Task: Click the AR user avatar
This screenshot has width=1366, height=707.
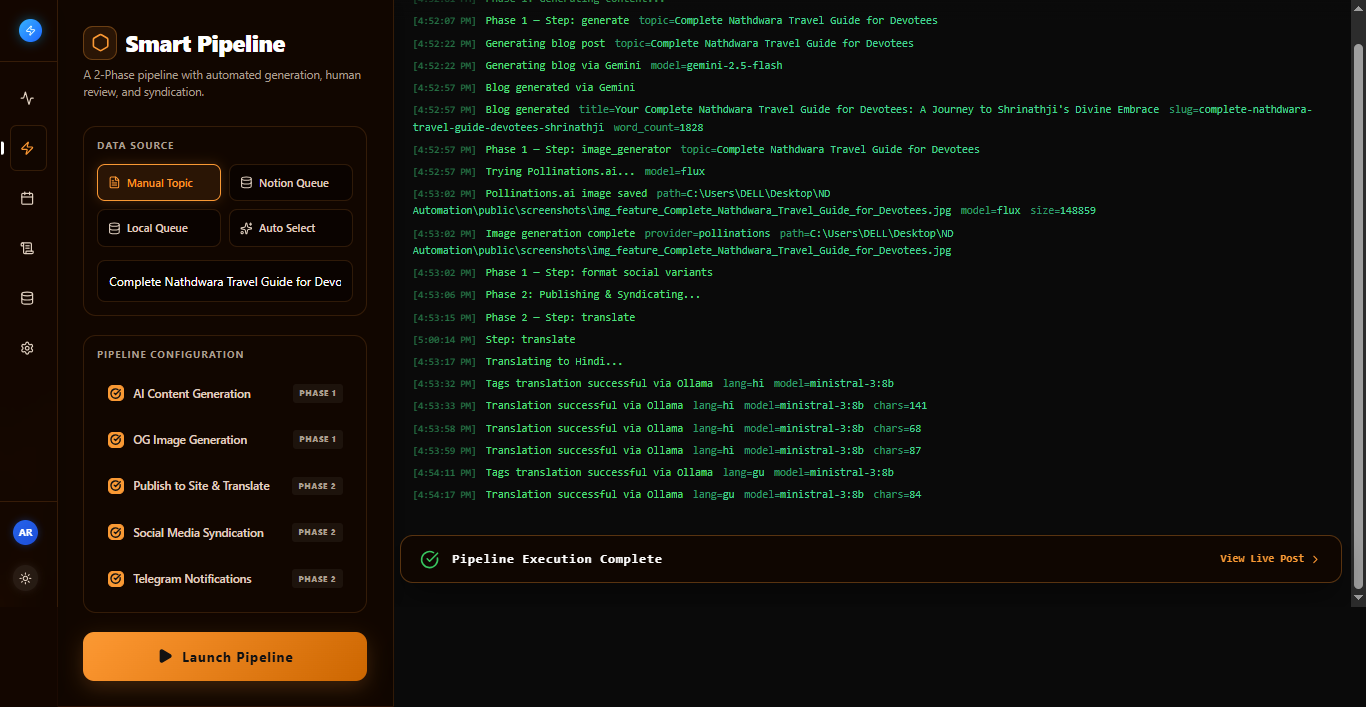Action: tap(26, 533)
